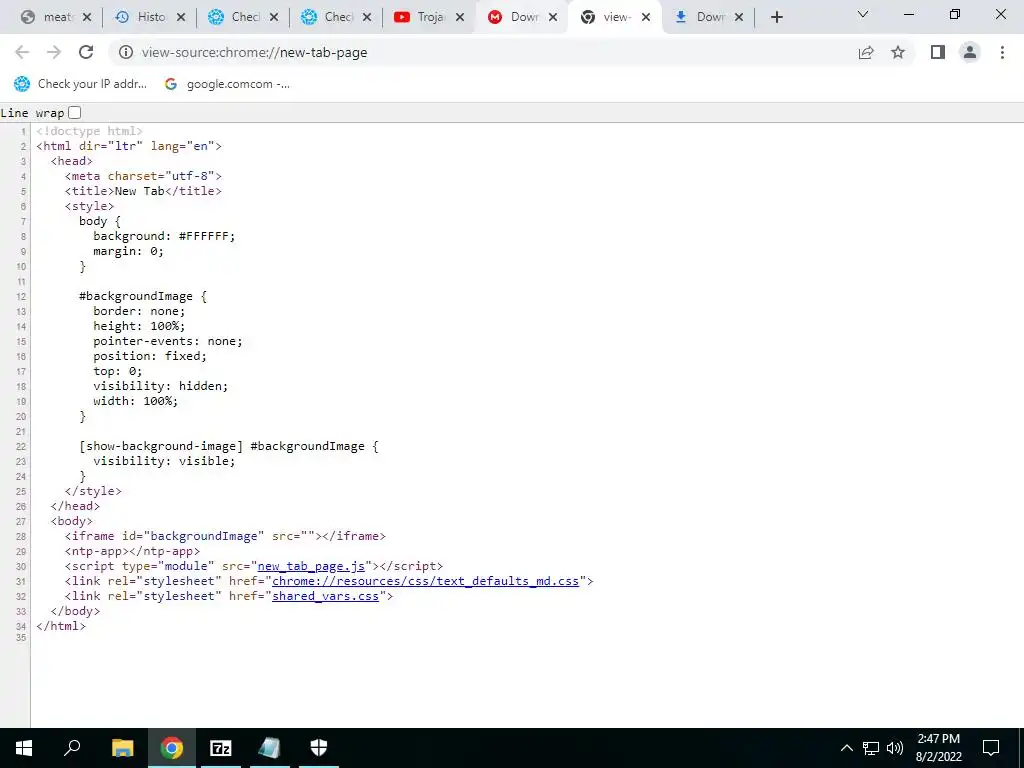Reload the current page
The height and width of the screenshot is (768, 1024).
(x=86, y=52)
